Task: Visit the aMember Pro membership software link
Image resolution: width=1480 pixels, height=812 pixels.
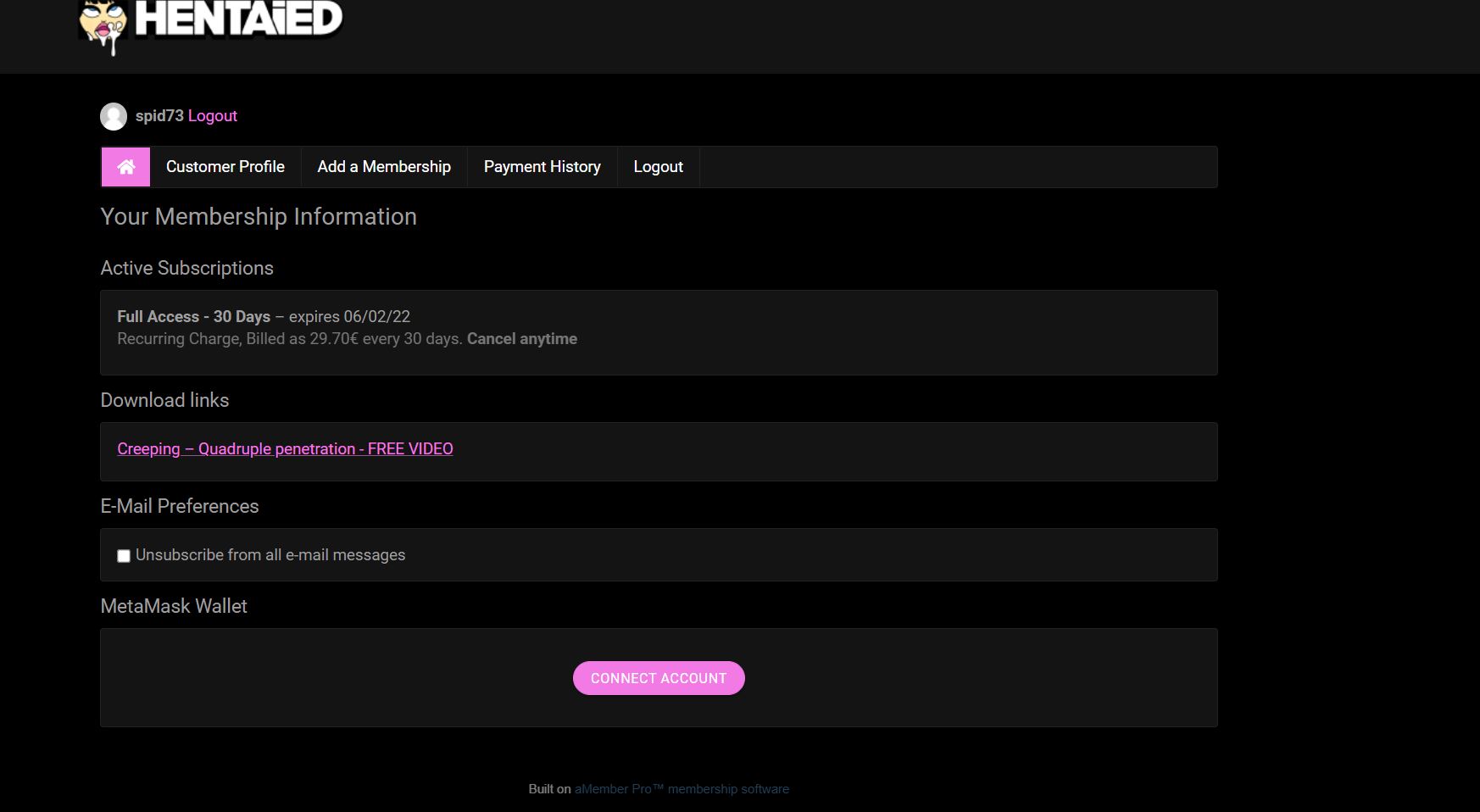Action: pos(682,789)
